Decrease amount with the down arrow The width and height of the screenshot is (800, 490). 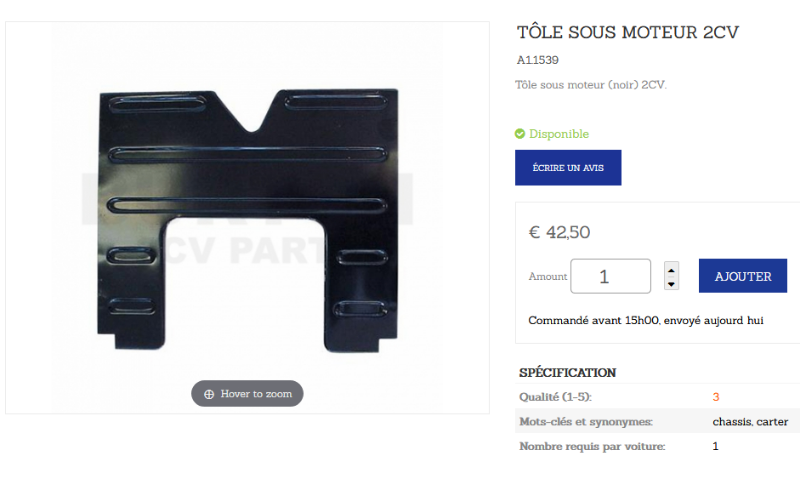(x=671, y=283)
